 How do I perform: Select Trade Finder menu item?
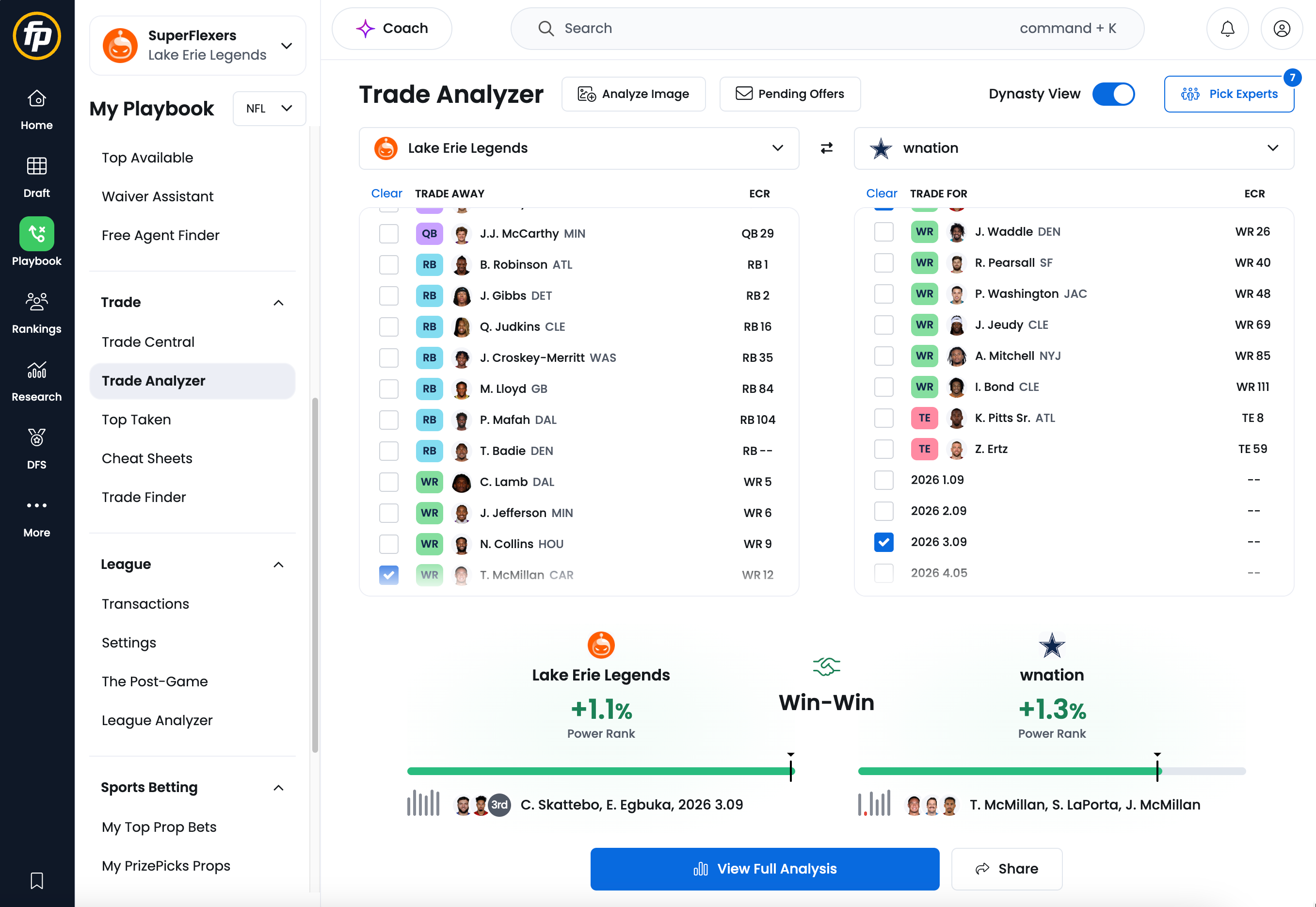point(144,497)
